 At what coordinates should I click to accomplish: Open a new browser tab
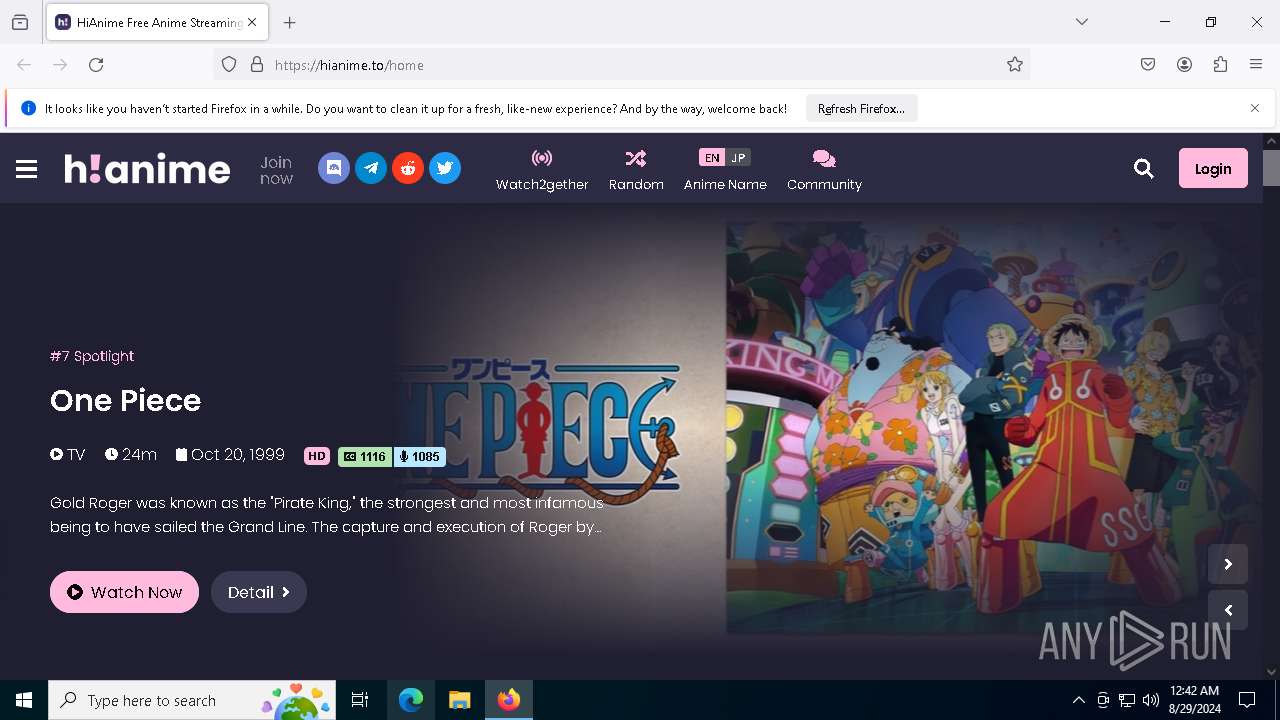[290, 22]
